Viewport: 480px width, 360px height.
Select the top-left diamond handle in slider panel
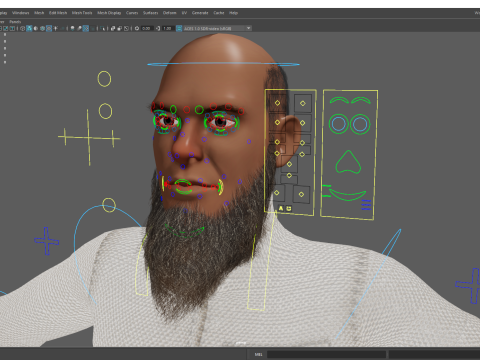coord(277,103)
